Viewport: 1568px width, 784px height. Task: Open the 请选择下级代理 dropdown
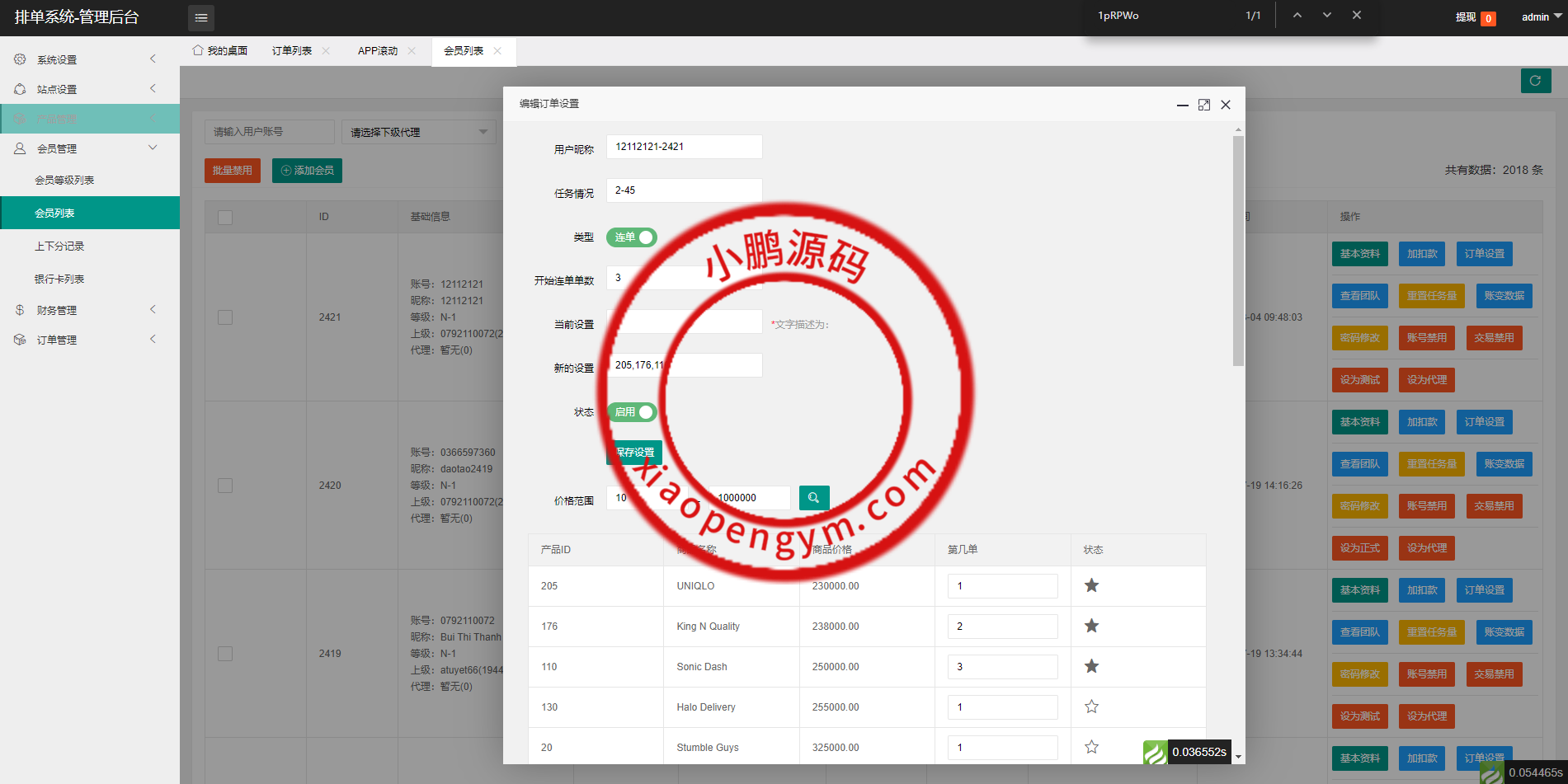[x=418, y=132]
